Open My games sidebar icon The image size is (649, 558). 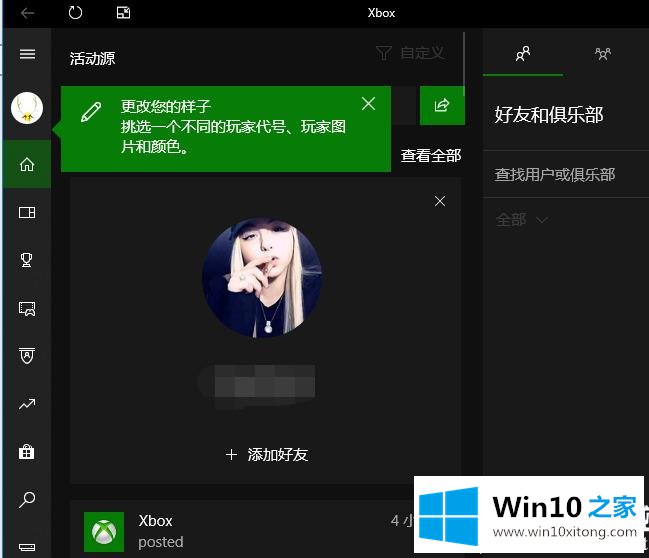tap(27, 212)
